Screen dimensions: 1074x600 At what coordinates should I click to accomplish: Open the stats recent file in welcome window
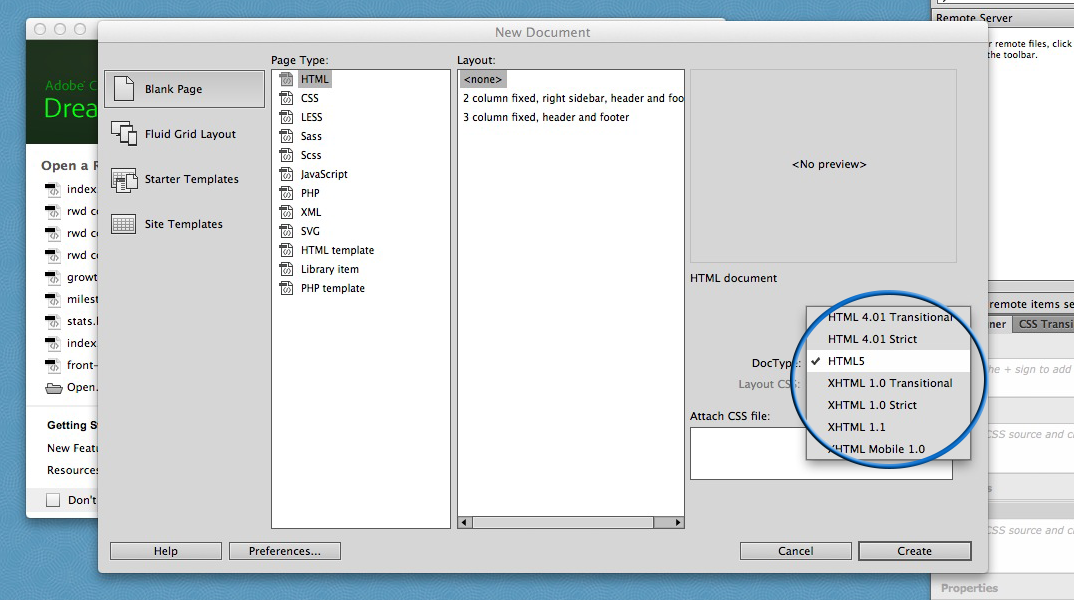click(72, 321)
